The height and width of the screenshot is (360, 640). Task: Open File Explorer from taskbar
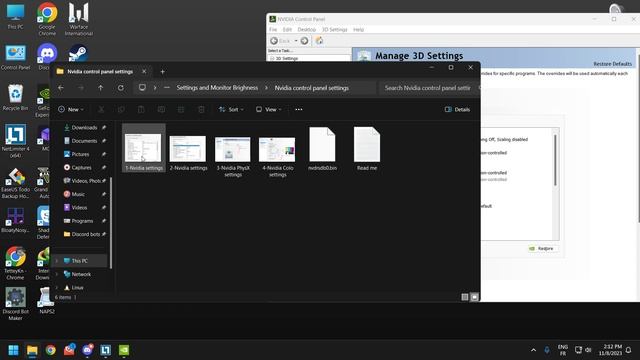(x=32, y=350)
